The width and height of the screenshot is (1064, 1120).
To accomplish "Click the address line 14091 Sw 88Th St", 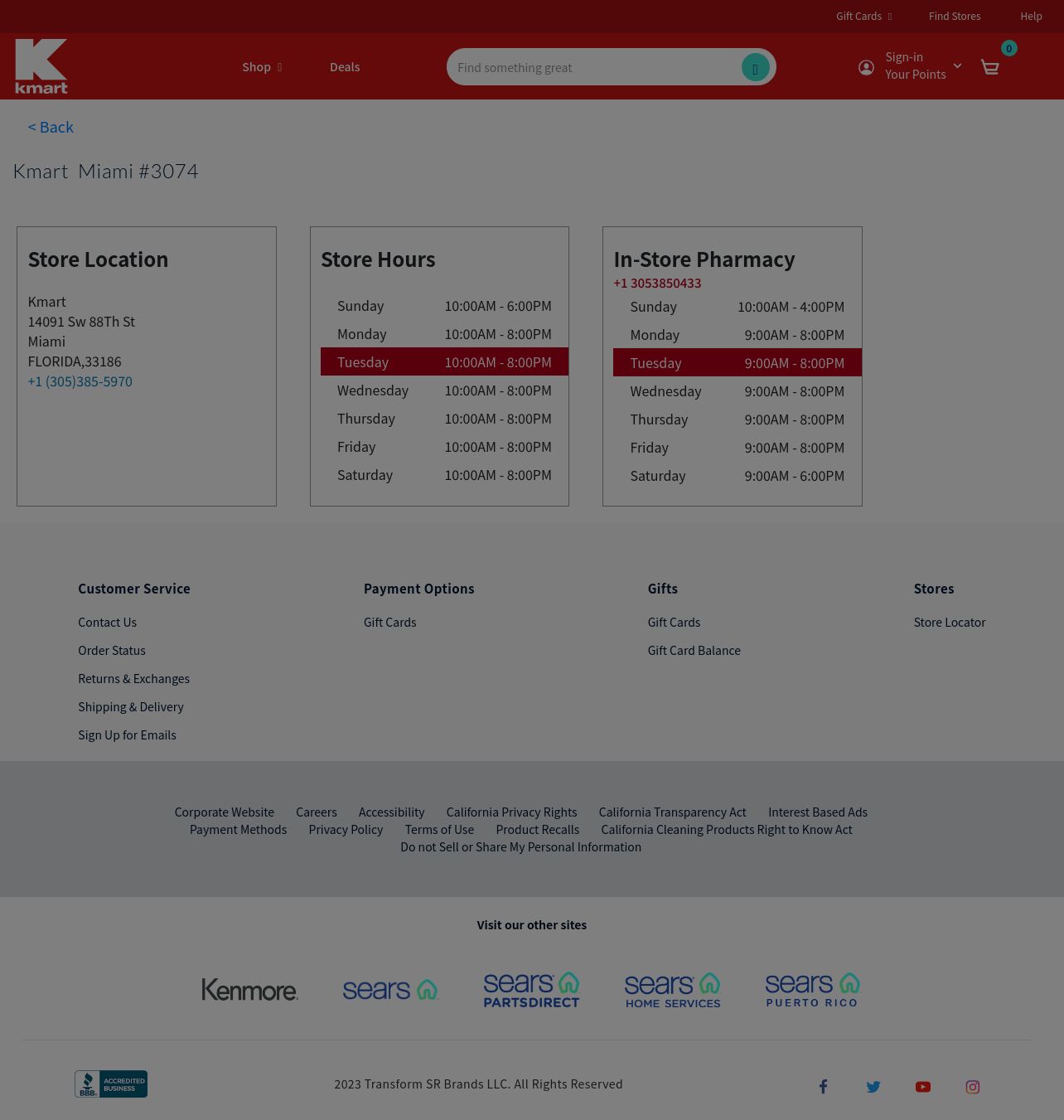I will (x=81, y=322).
